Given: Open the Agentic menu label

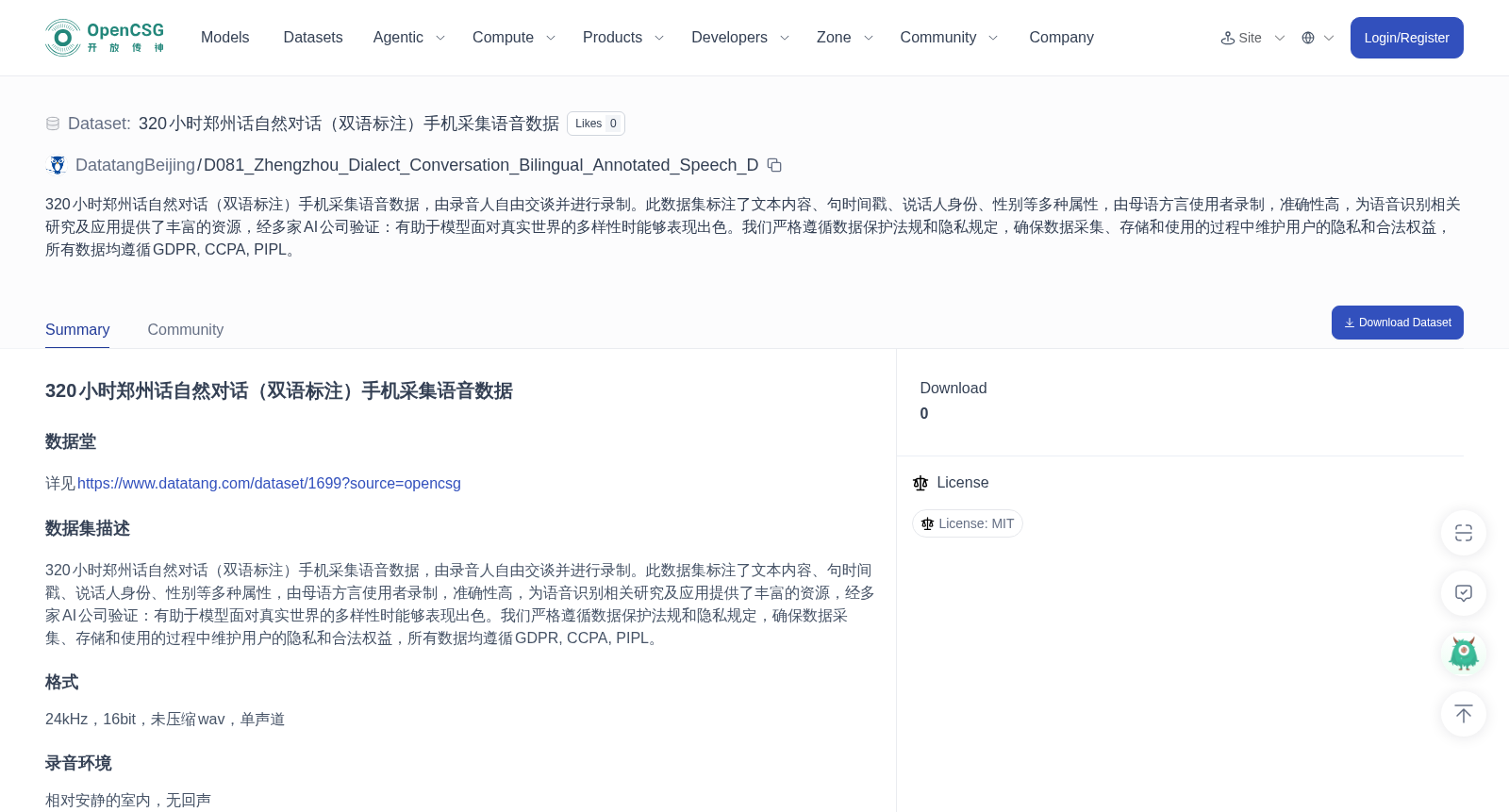Looking at the screenshot, I should click(x=398, y=38).
